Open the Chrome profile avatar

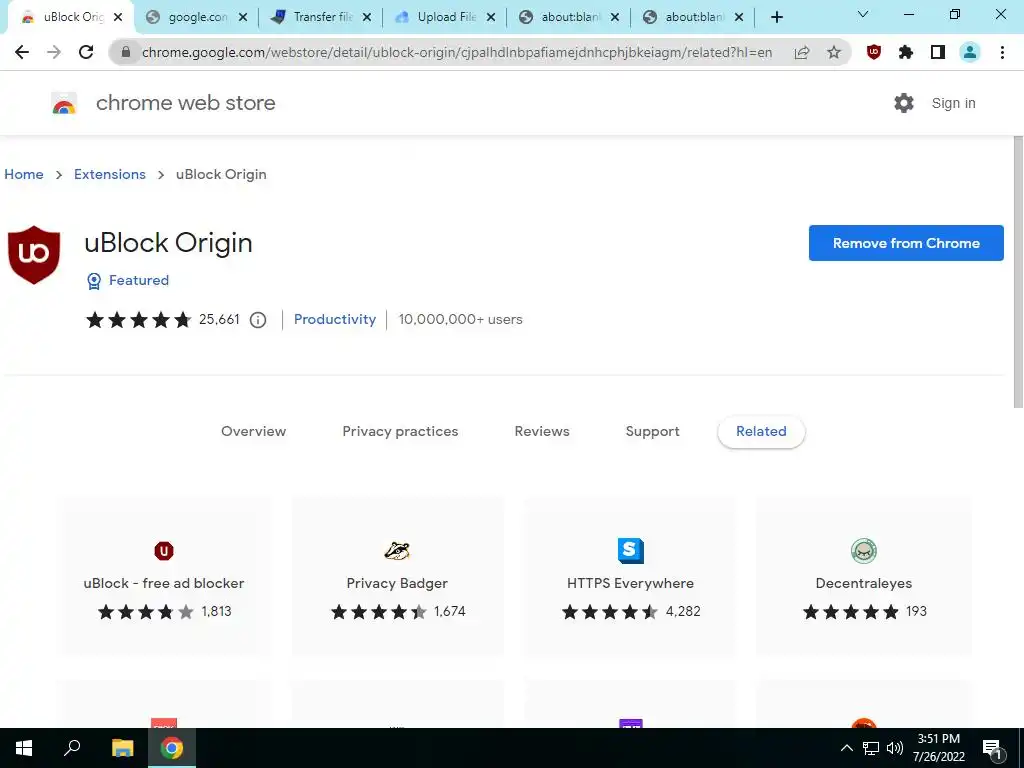tap(970, 52)
